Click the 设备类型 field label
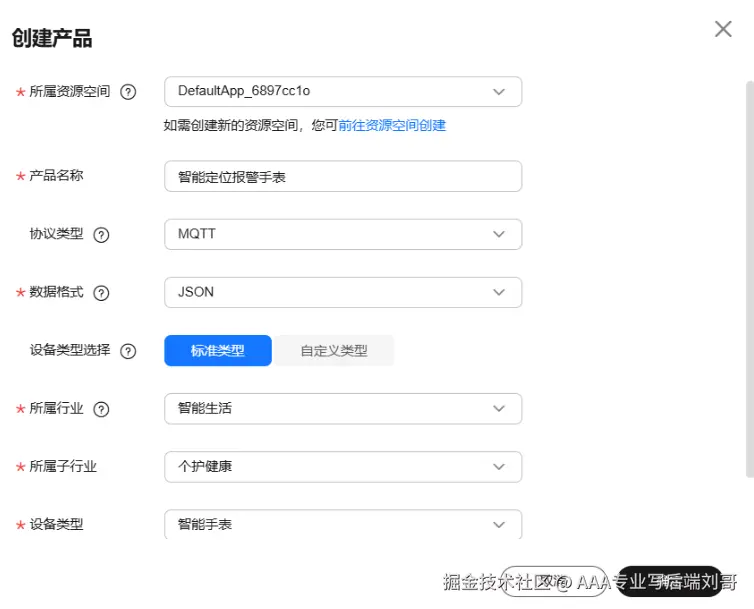754x609 pixels. coord(56,524)
